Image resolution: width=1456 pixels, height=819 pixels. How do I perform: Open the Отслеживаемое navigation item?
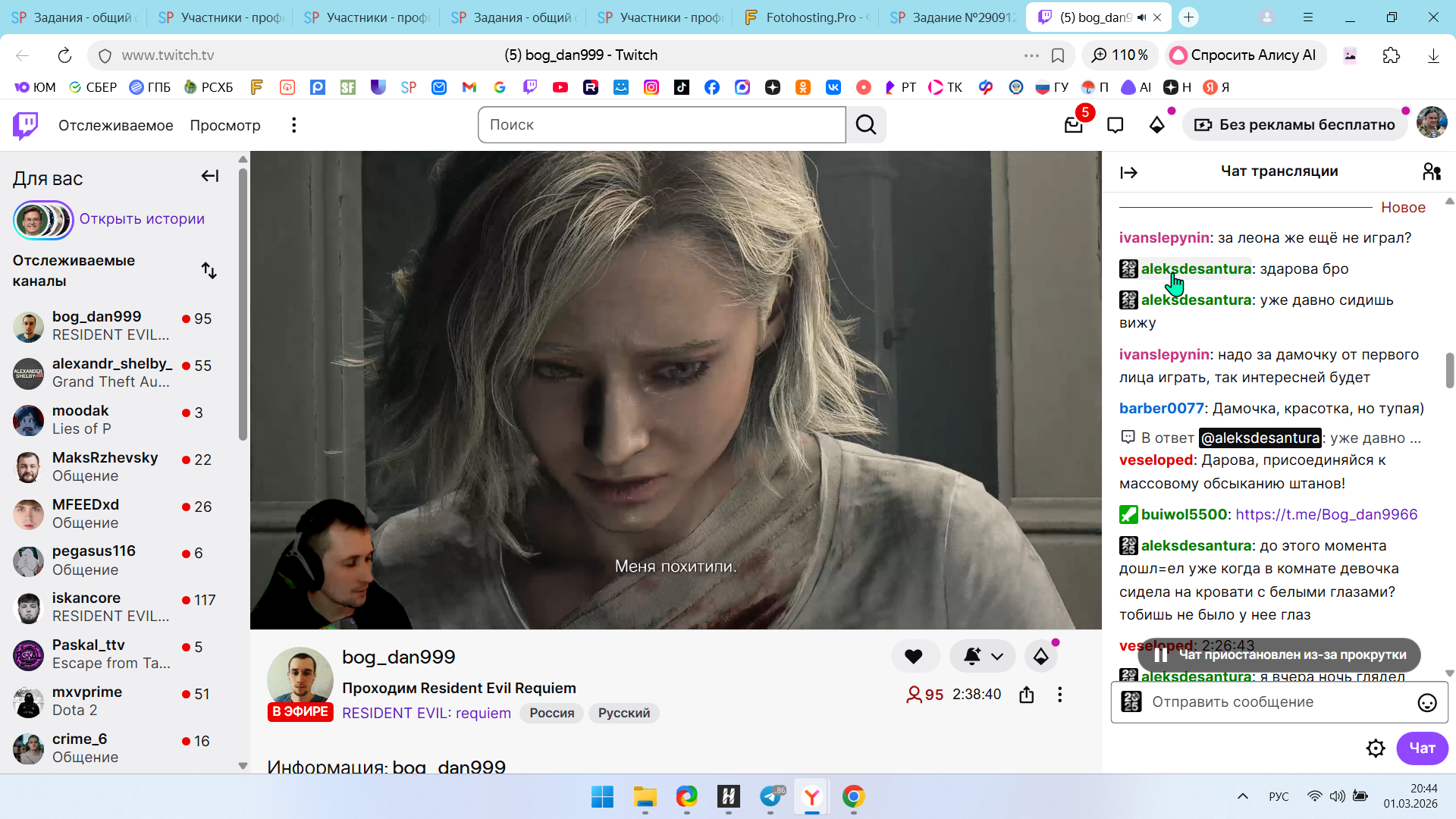[x=115, y=125]
